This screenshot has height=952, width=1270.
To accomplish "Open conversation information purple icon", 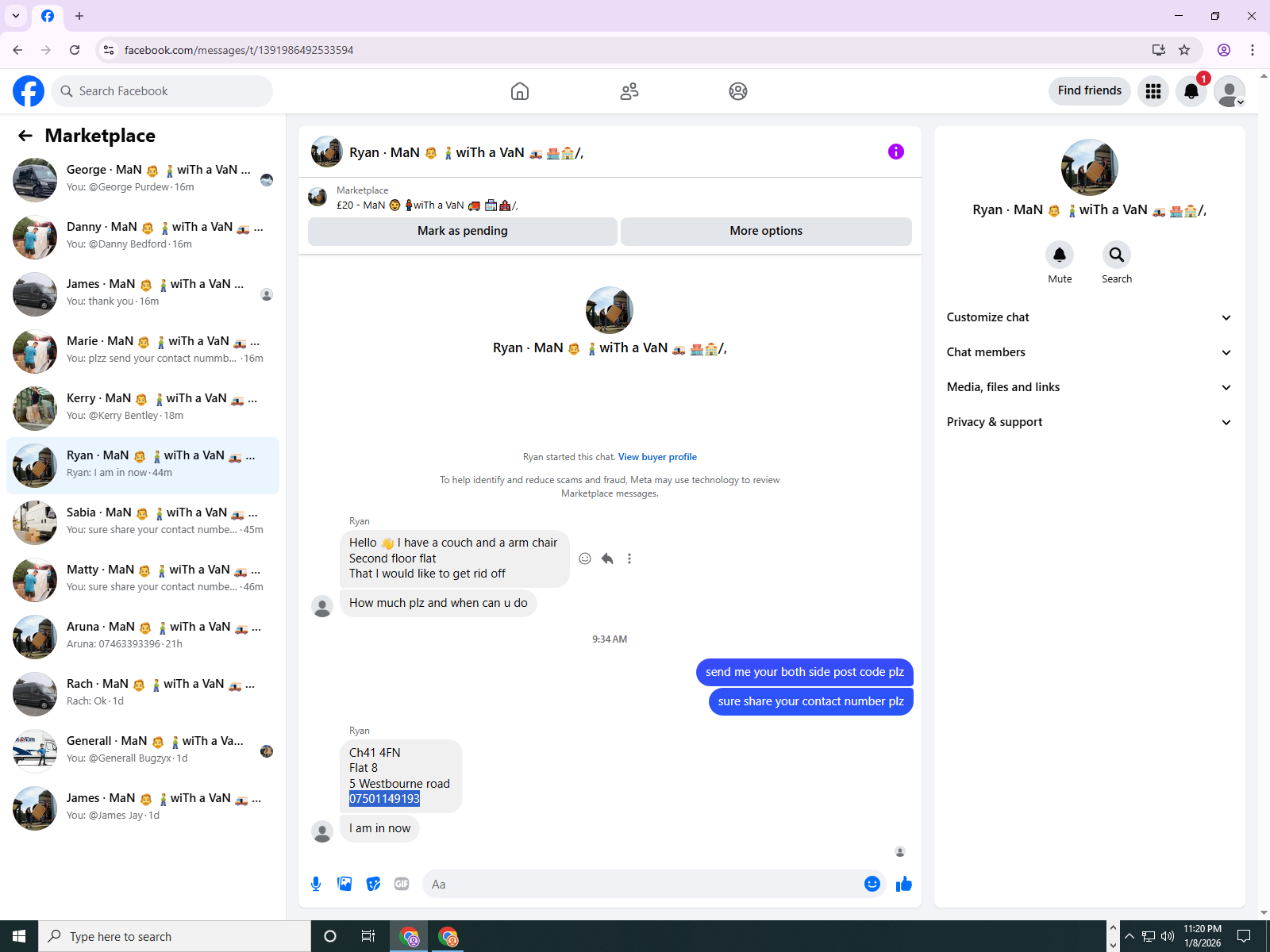I will click(x=896, y=152).
